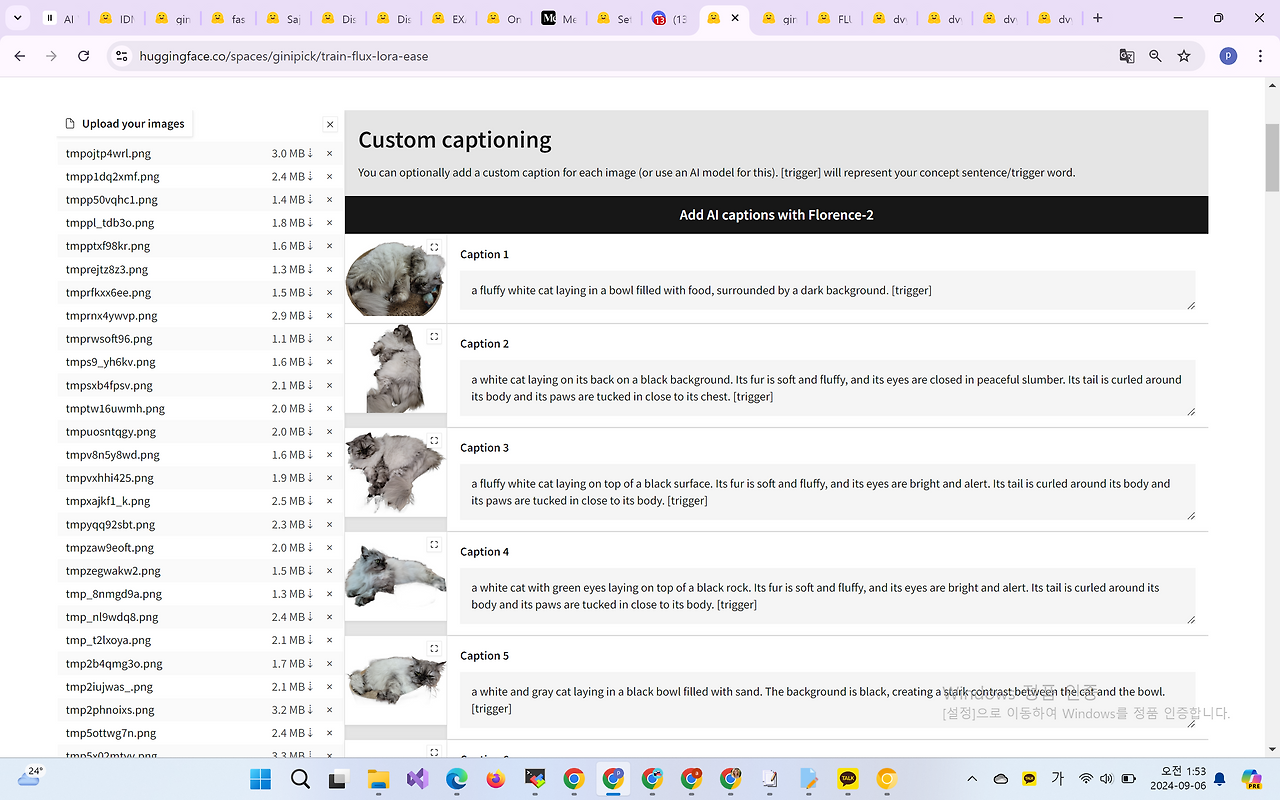The image size is (1280, 800).
Task: Switch to the 'FLU' browser tab
Action: [836, 18]
